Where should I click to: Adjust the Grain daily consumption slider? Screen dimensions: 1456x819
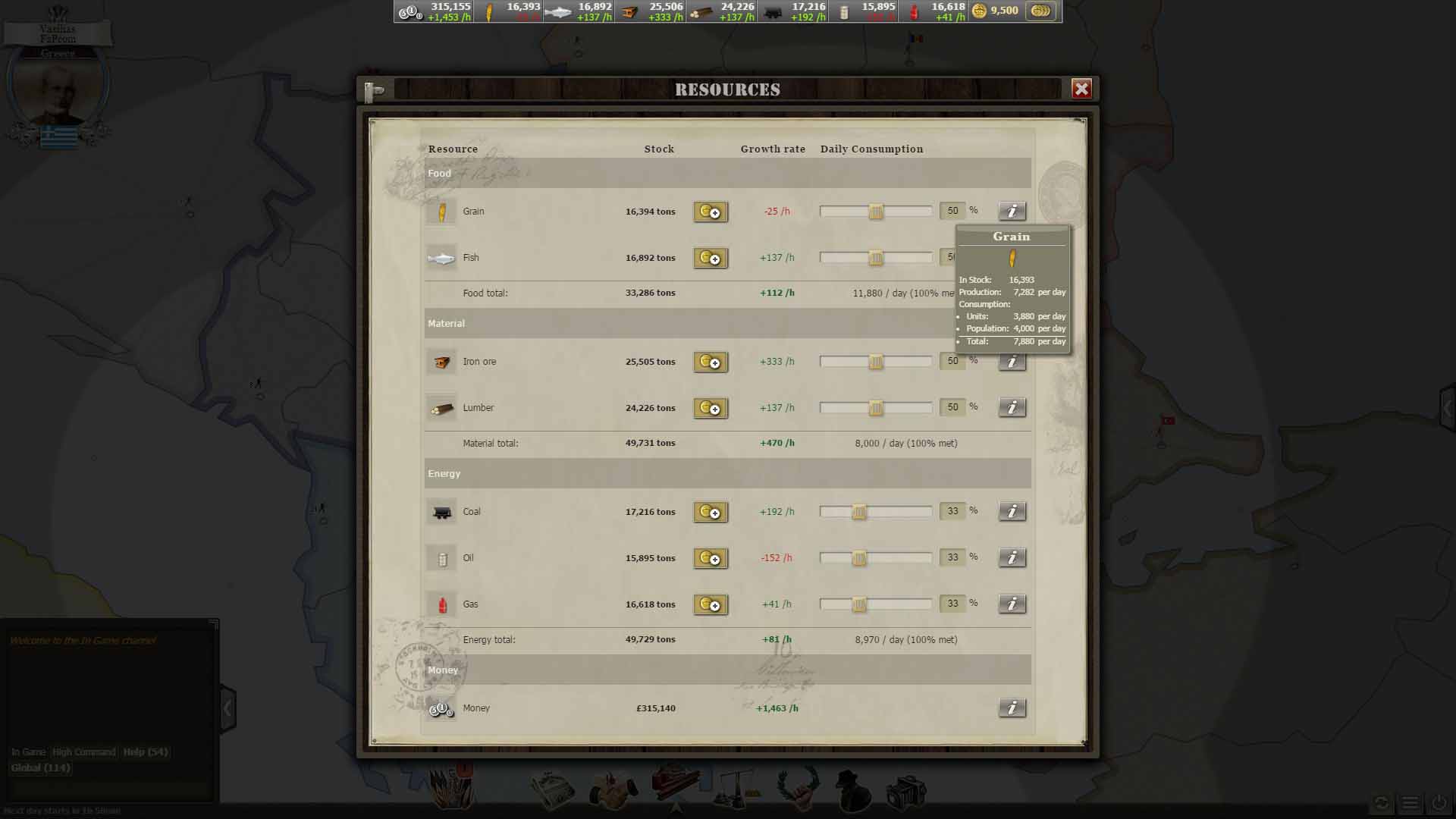click(x=876, y=212)
